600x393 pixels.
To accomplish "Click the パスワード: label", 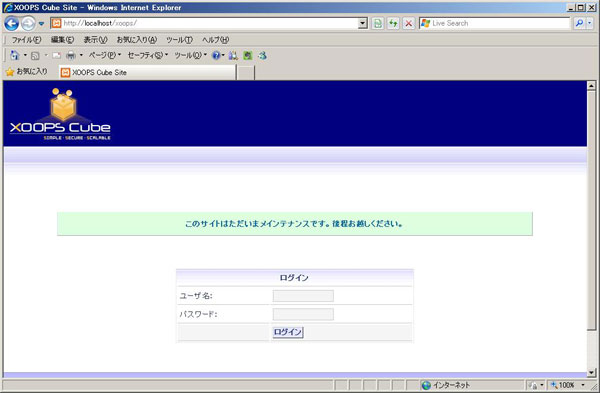I will [x=198, y=314].
